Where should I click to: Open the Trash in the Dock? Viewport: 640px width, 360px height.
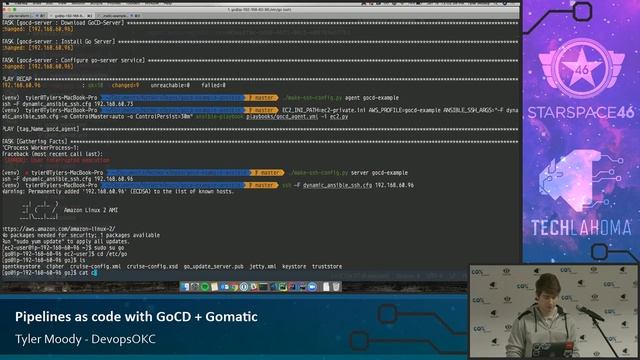point(336,287)
